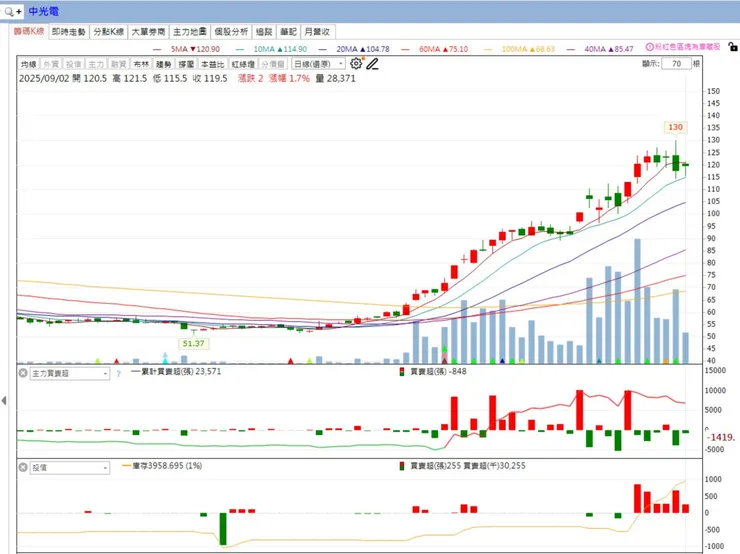This screenshot has width=740, height=554.
Task: Click the 量 28,371 volume text
Action: pyautogui.click(x=336, y=78)
